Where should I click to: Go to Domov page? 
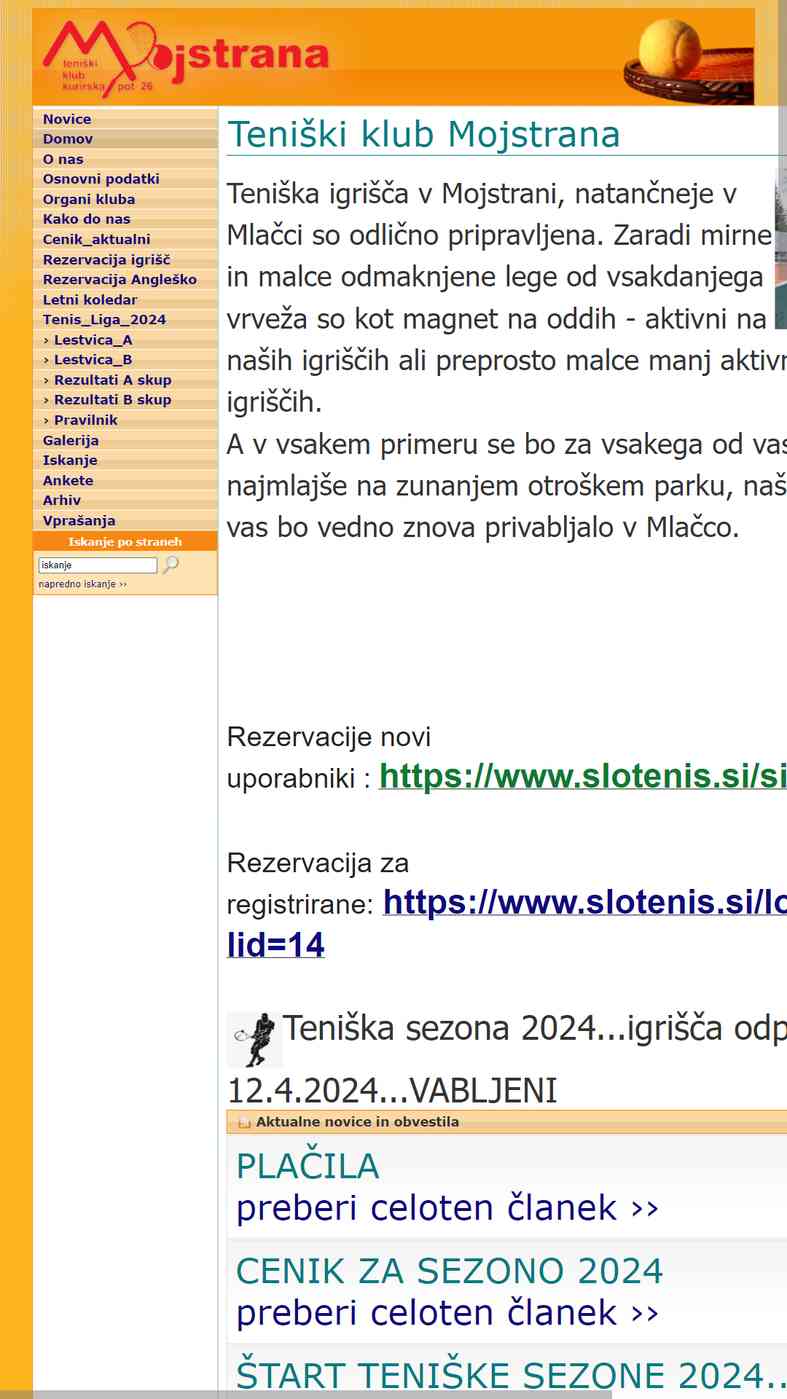pyautogui.click(x=125, y=139)
